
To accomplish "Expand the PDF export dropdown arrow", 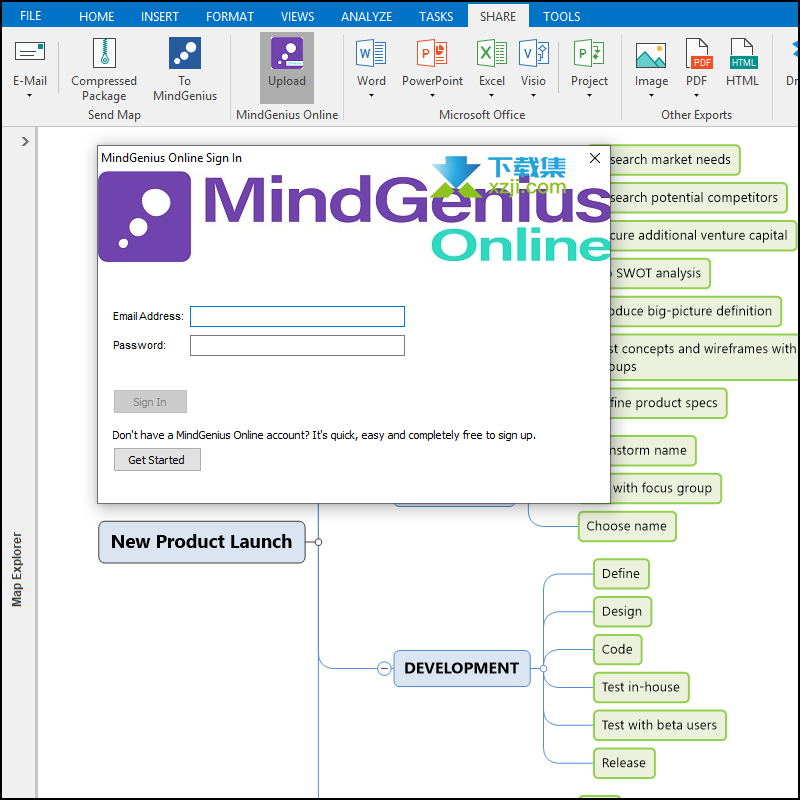I will tap(696, 95).
